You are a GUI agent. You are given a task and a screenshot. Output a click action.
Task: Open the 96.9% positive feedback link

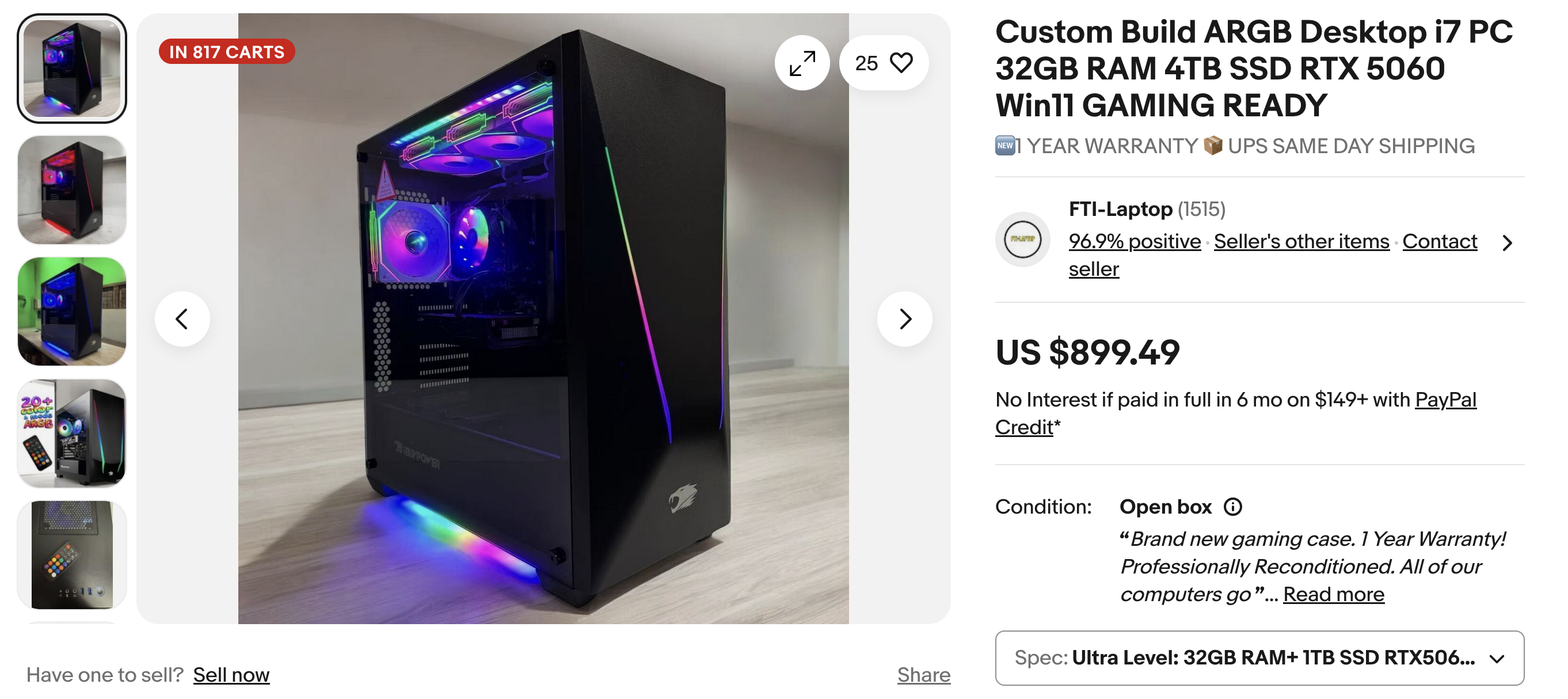click(1135, 242)
